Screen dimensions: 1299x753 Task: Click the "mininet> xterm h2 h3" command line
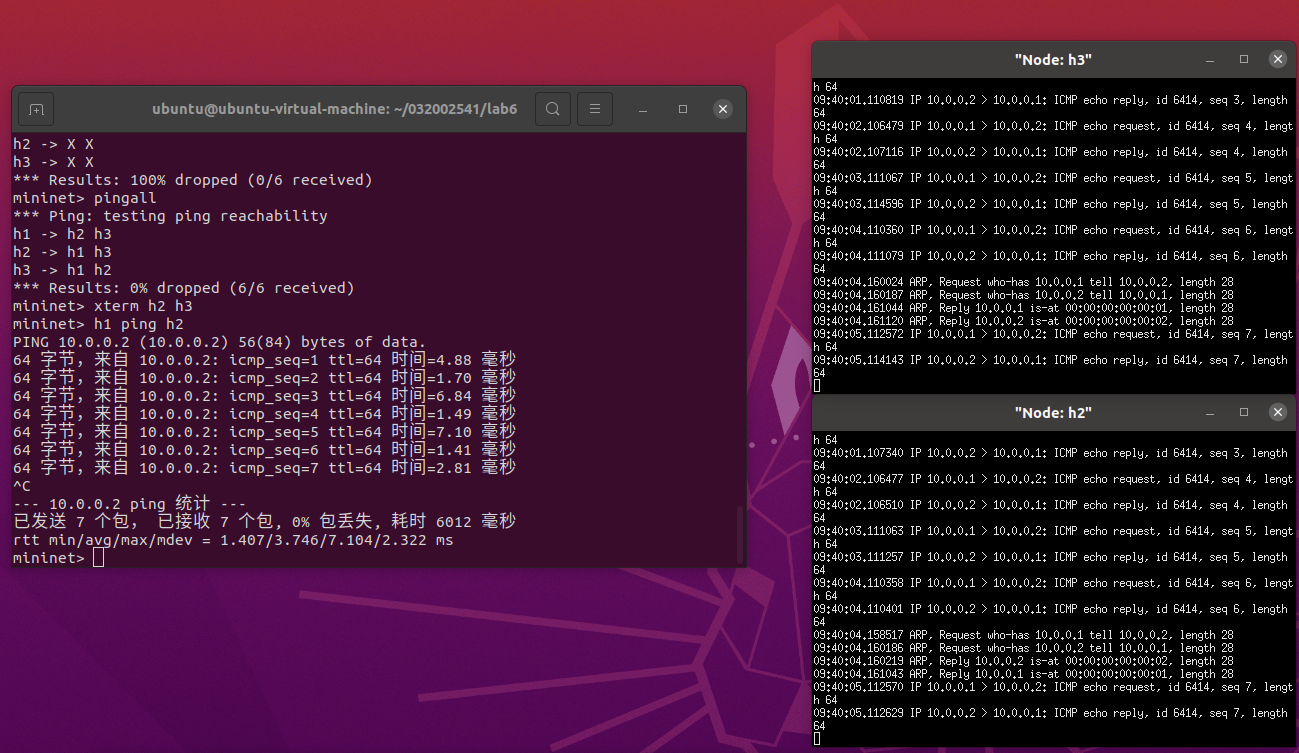point(103,306)
